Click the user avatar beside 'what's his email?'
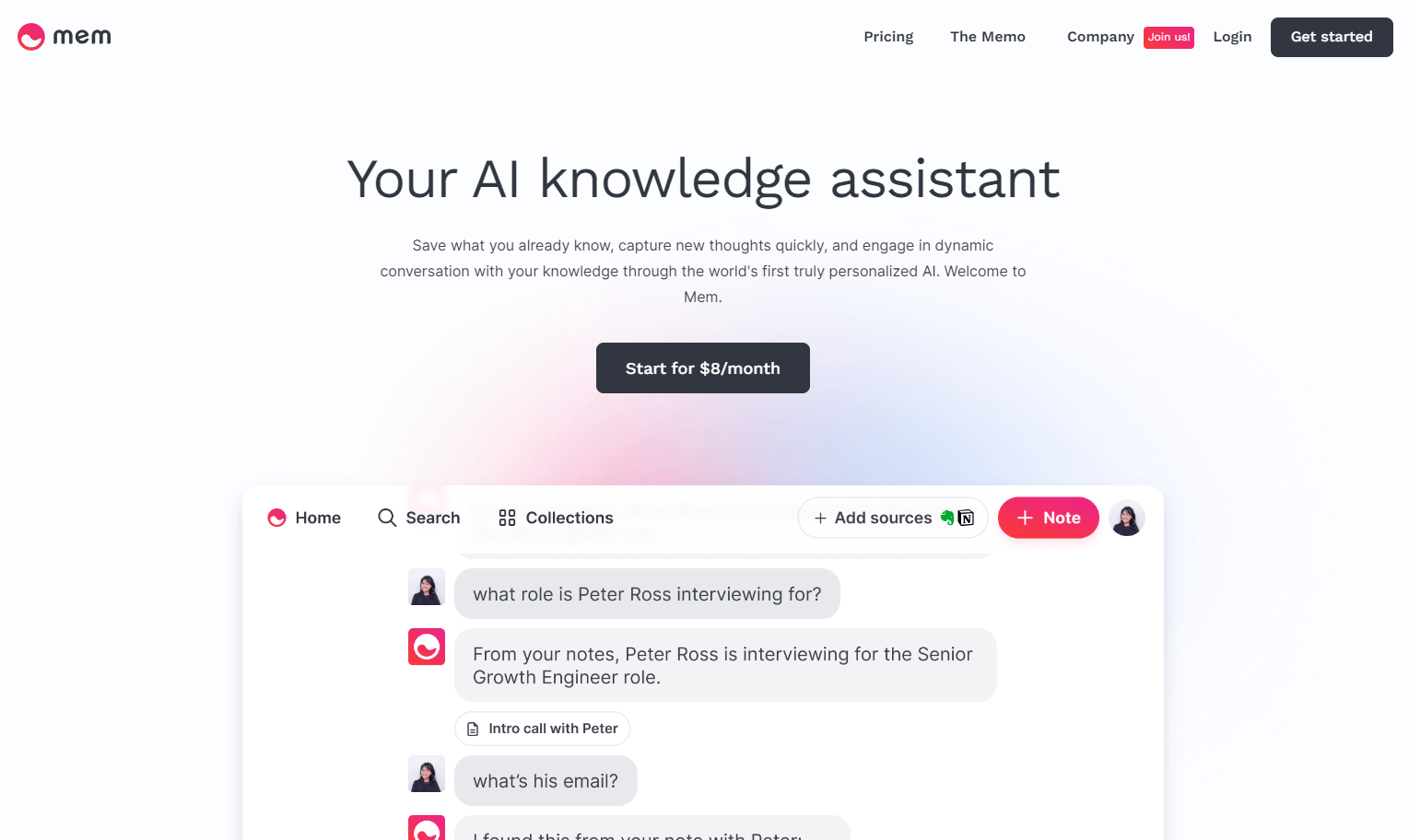1409x840 pixels. pos(427,774)
